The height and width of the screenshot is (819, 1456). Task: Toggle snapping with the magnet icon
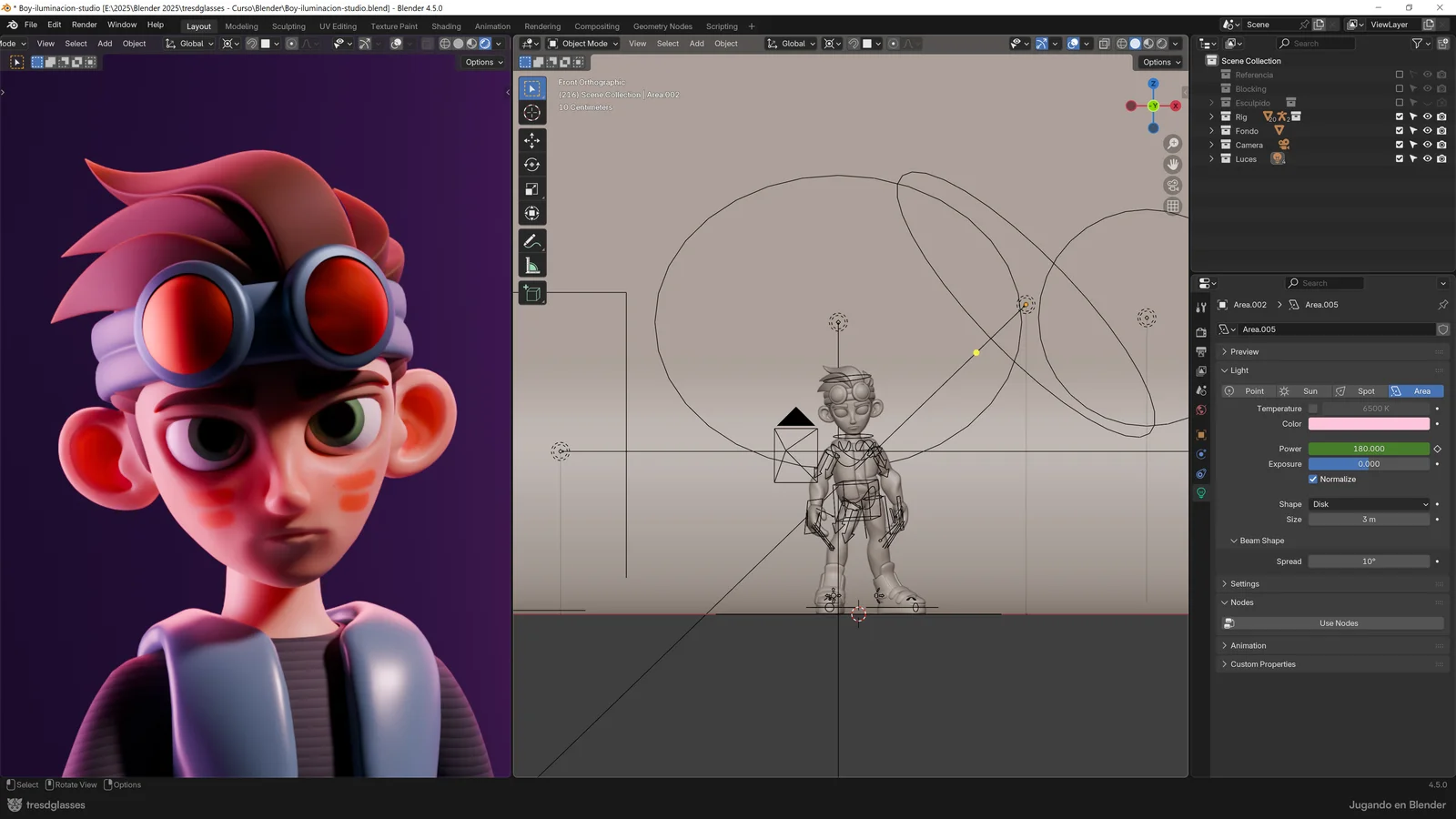pos(854,44)
